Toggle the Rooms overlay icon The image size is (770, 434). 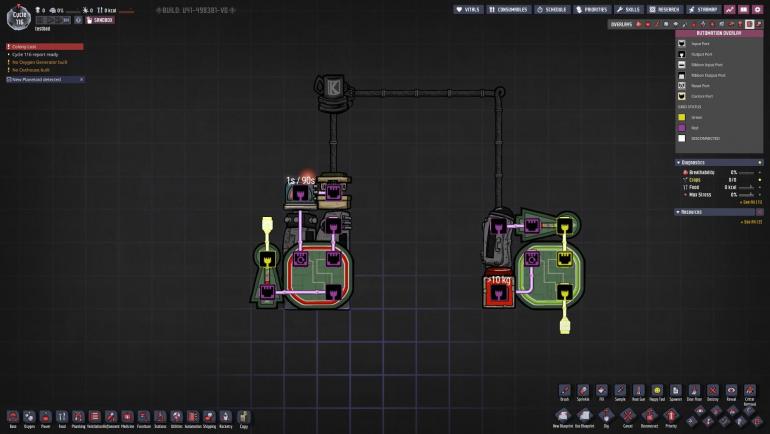[x=731, y=24]
